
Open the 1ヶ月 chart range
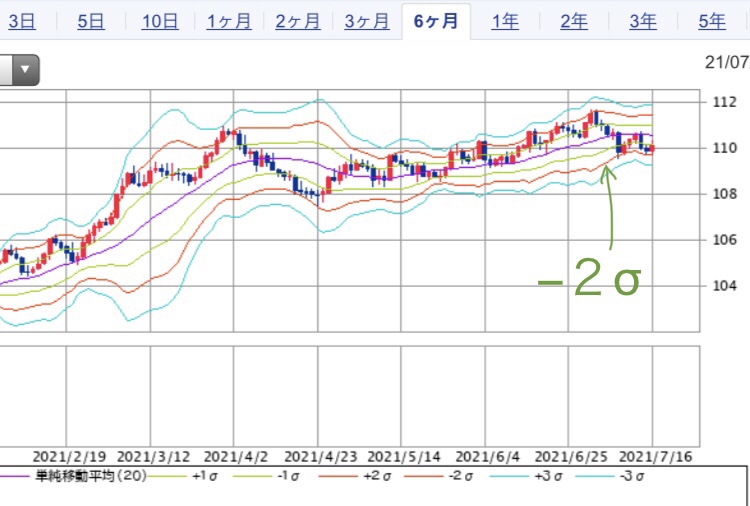coord(229,22)
